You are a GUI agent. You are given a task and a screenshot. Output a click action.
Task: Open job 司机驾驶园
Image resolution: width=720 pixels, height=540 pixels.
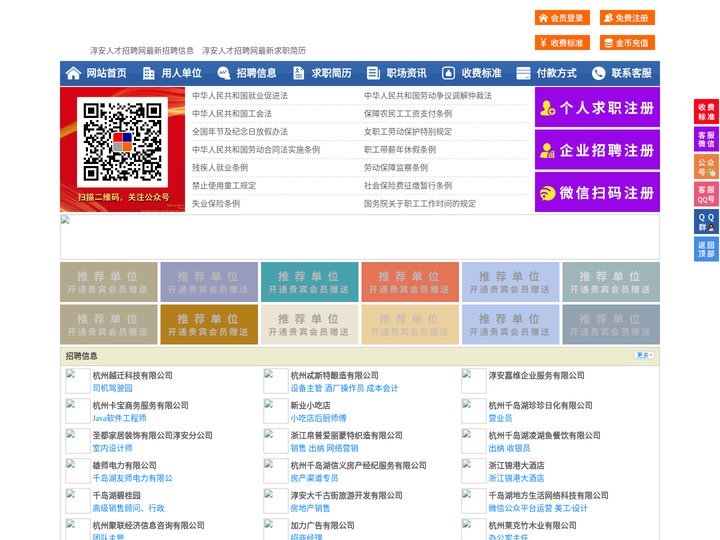112,388
